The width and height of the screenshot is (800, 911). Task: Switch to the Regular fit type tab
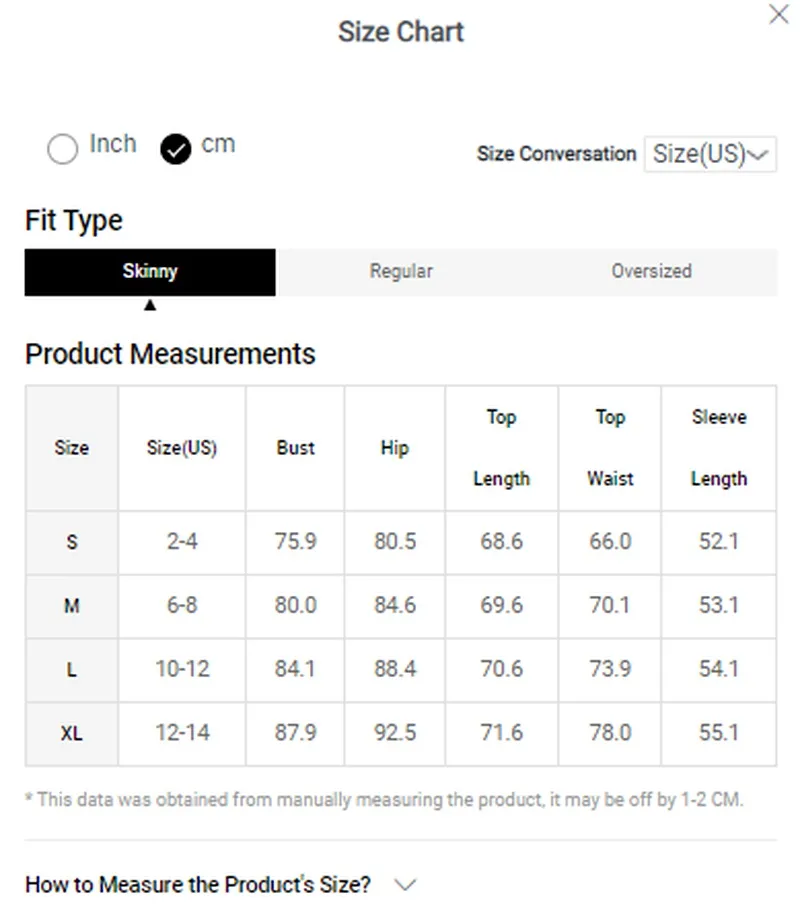pyautogui.click(x=401, y=272)
